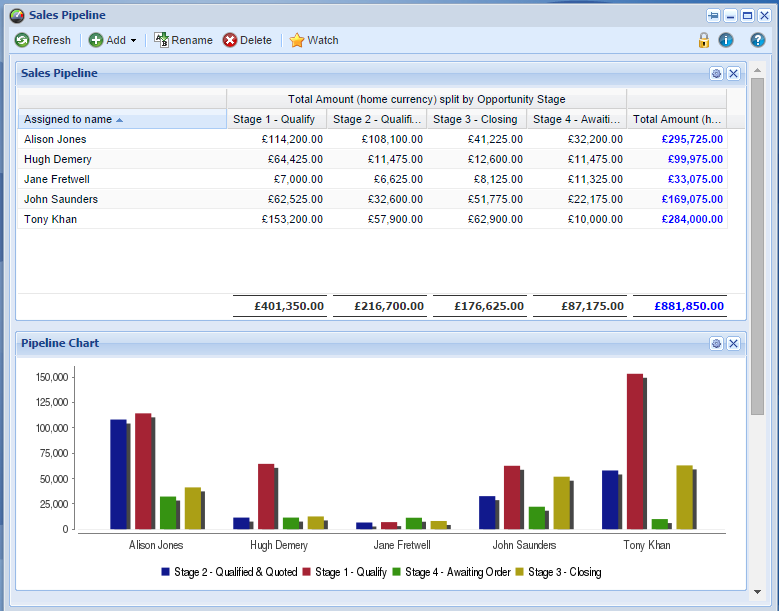Screen dimensions: 779x611
Task: Click the red Stage 1 - Qualify legend swatch
Action: 307,572
